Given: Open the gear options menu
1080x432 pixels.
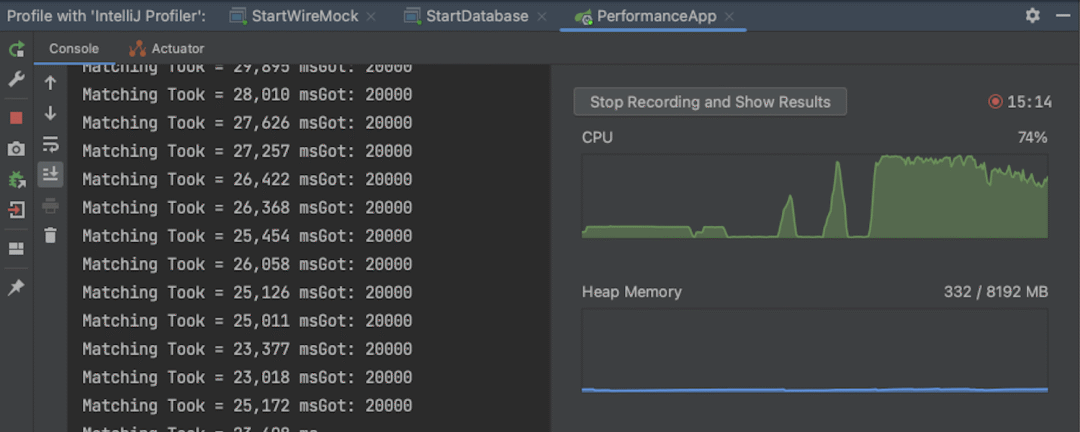Looking at the screenshot, I should point(1032,16).
